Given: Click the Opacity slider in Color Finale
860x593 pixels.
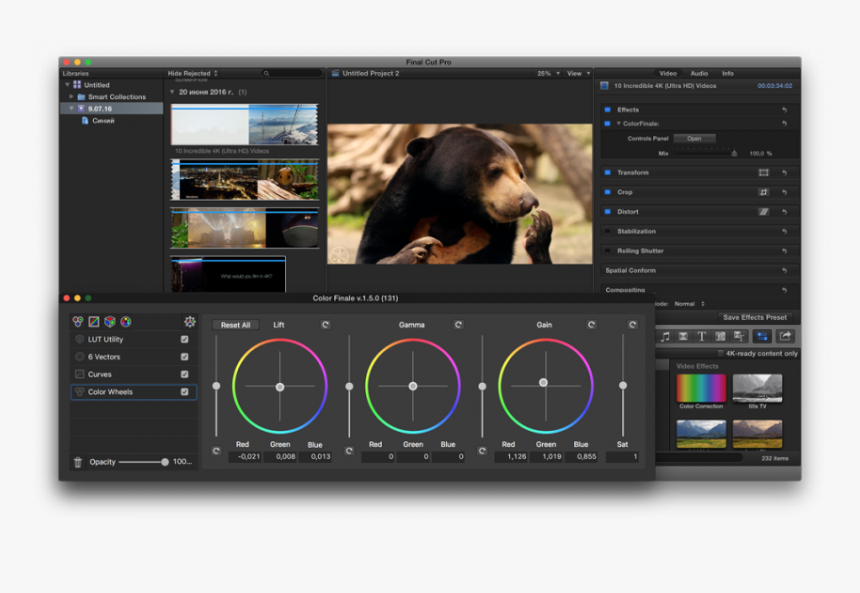Looking at the screenshot, I should coord(143,462).
